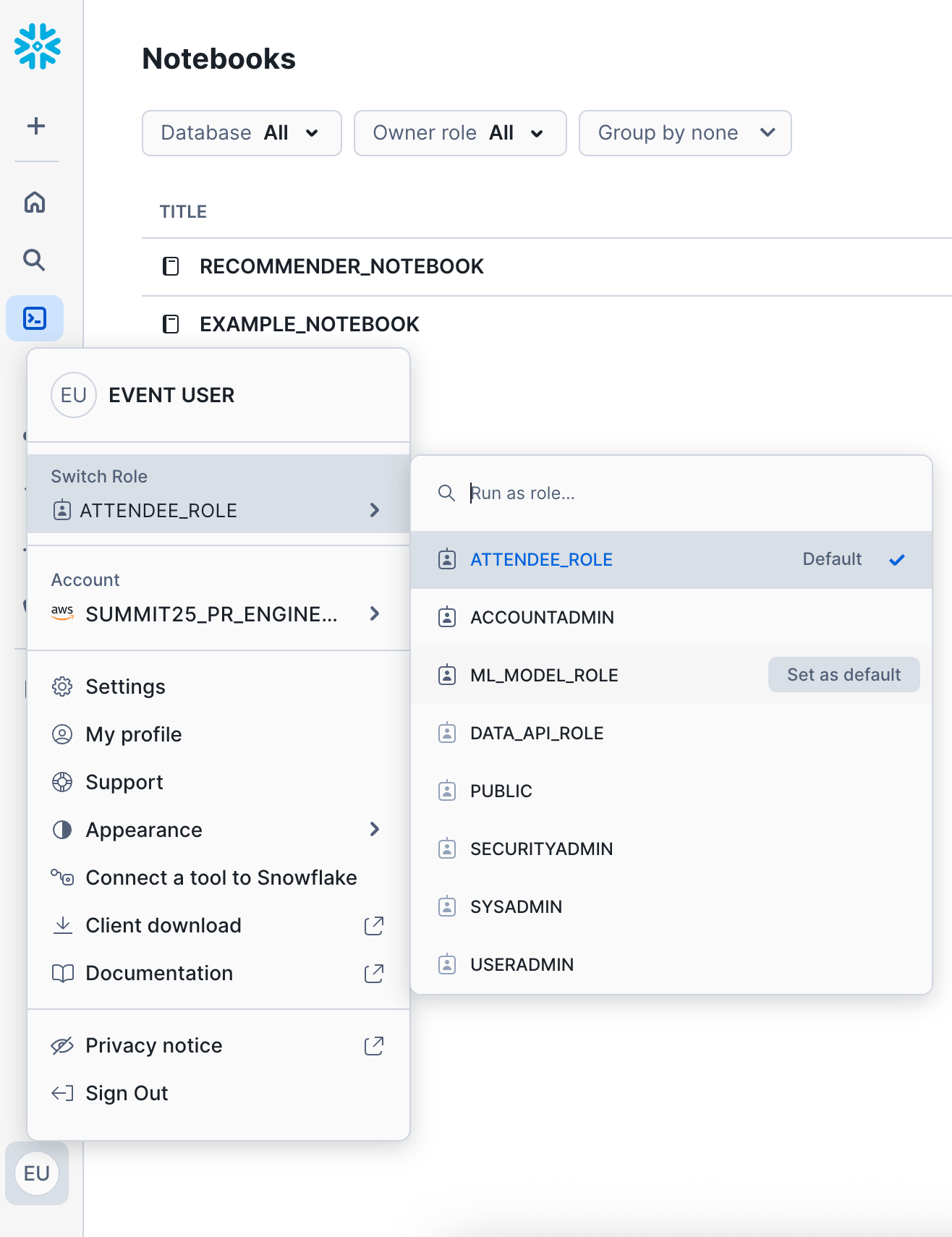
Task: Switch to the ACCOUNTADMIN role
Action: (x=671, y=617)
